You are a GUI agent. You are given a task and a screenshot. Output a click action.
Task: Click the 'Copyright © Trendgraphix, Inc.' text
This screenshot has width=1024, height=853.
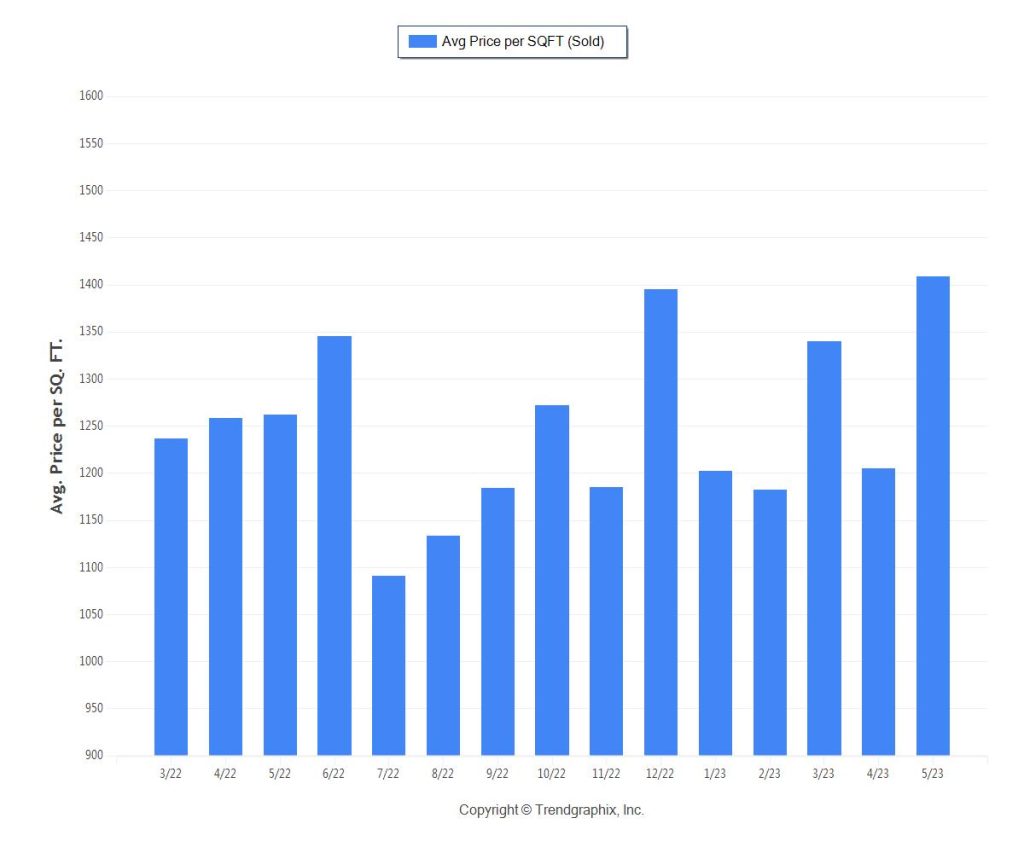551,810
